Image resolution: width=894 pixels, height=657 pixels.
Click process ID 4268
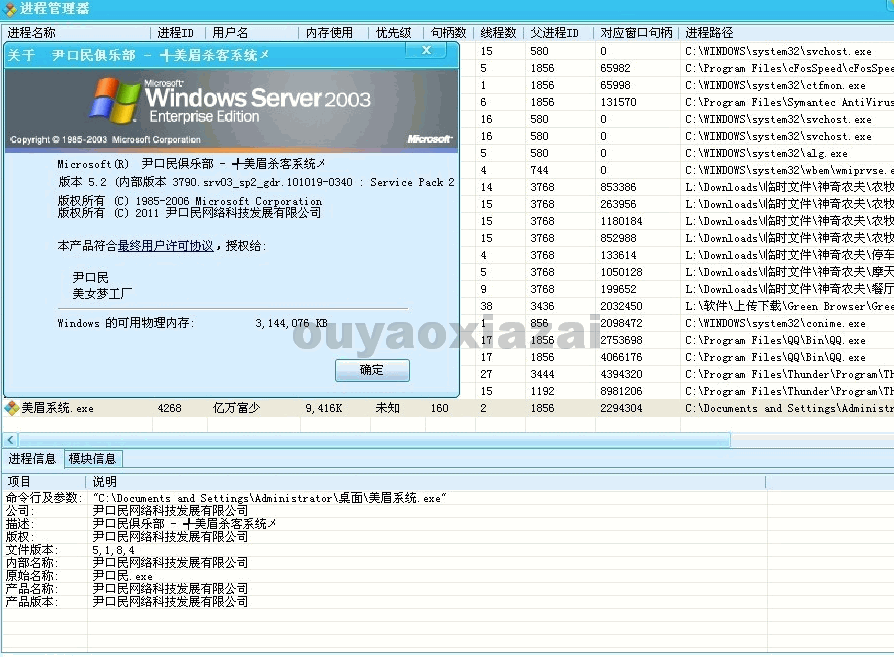coord(169,408)
